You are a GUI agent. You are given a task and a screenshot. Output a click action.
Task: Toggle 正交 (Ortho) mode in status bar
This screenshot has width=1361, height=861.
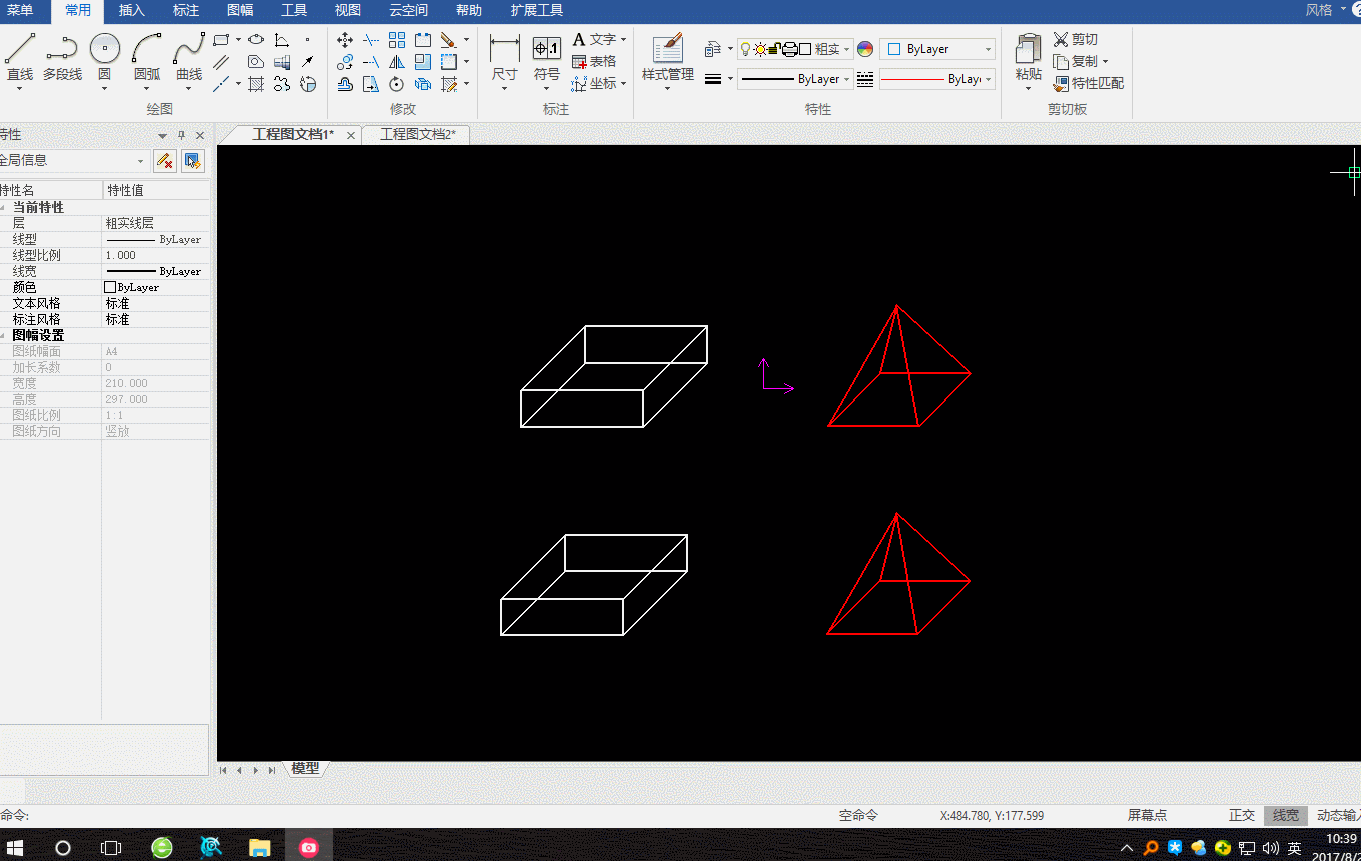click(1241, 815)
